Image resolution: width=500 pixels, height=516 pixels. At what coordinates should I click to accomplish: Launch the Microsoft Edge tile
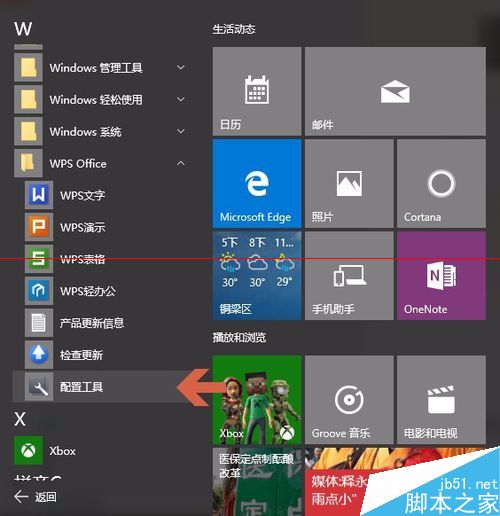click(x=257, y=184)
